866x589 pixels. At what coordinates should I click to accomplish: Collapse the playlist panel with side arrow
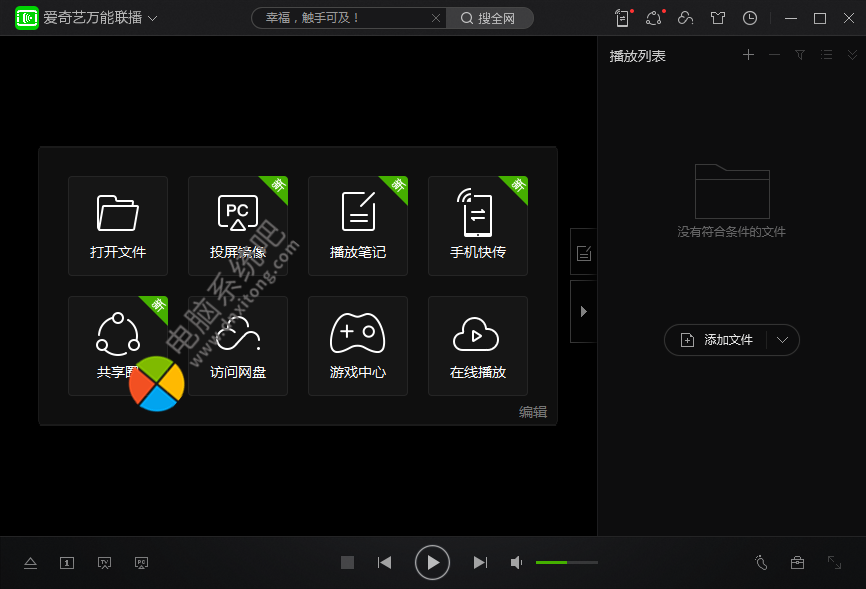[x=583, y=312]
